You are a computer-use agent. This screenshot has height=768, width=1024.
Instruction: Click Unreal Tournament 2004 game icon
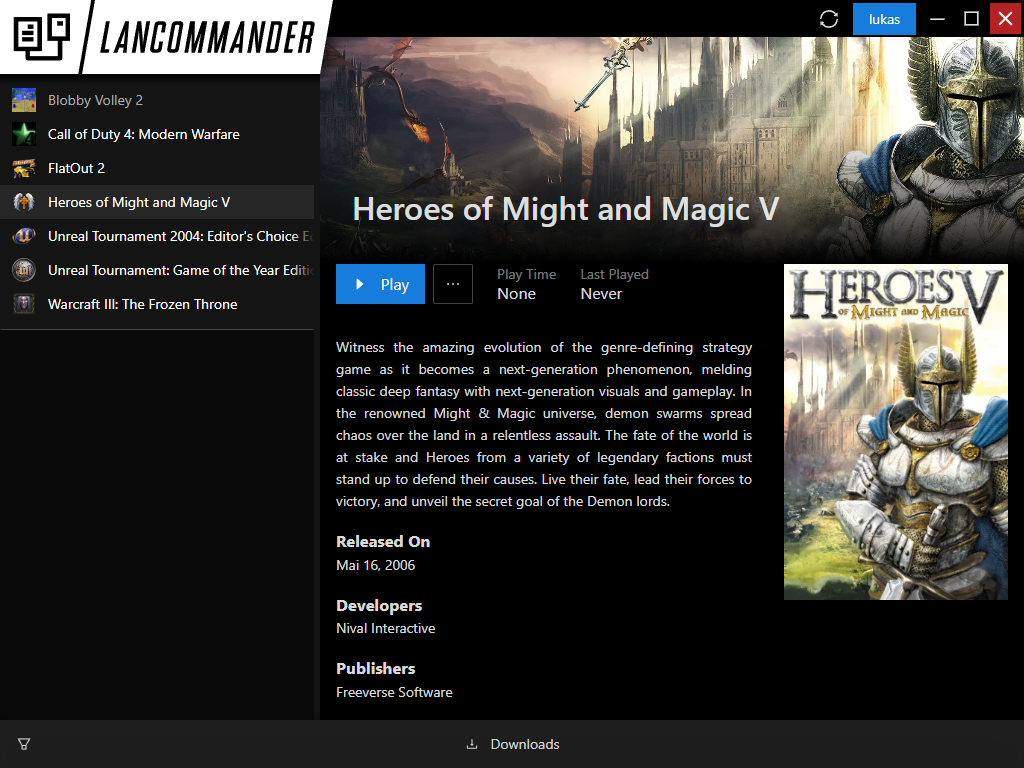pos(24,236)
